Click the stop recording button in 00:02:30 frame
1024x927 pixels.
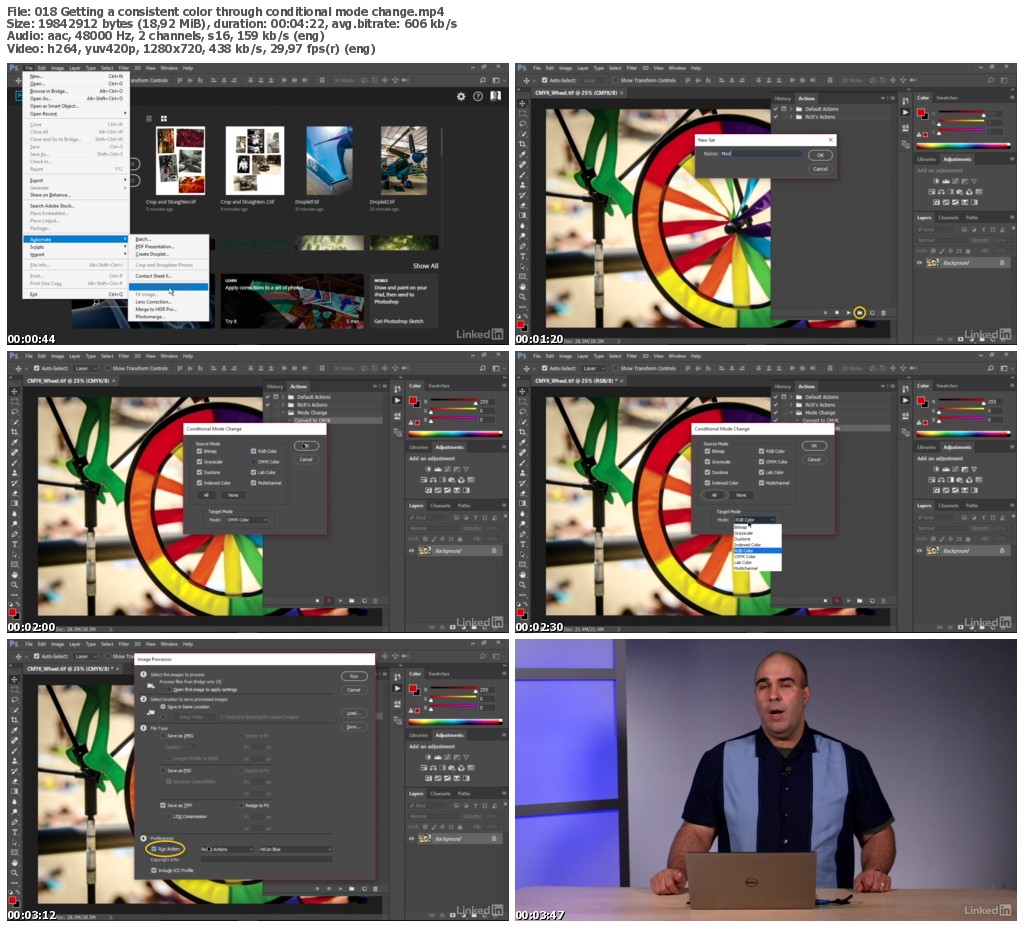tap(825, 600)
